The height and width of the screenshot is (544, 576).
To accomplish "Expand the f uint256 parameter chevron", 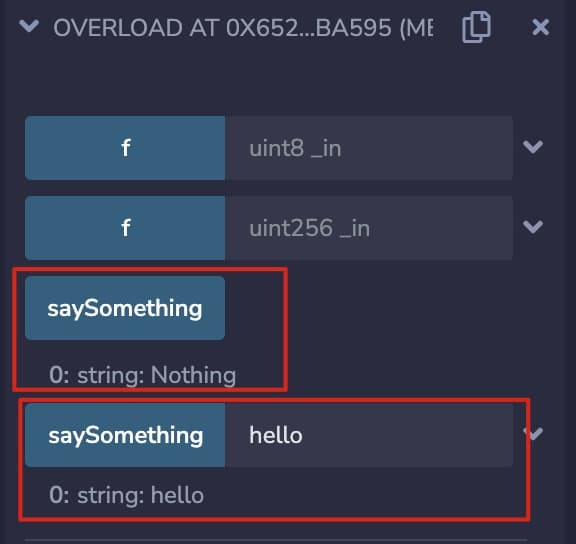I will click(533, 227).
